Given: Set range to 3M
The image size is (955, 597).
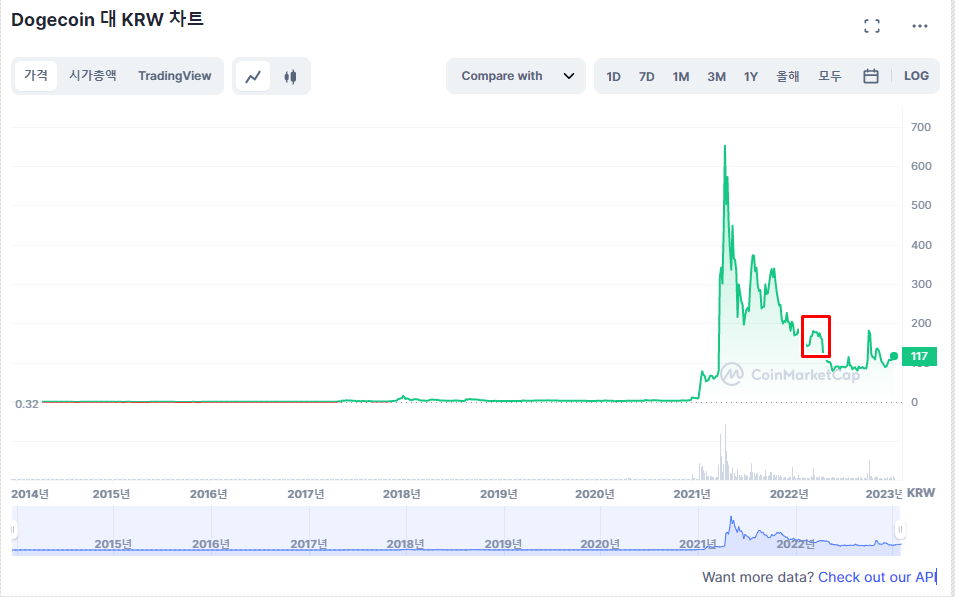Looking at the screenshot, I should coord(716,76).
